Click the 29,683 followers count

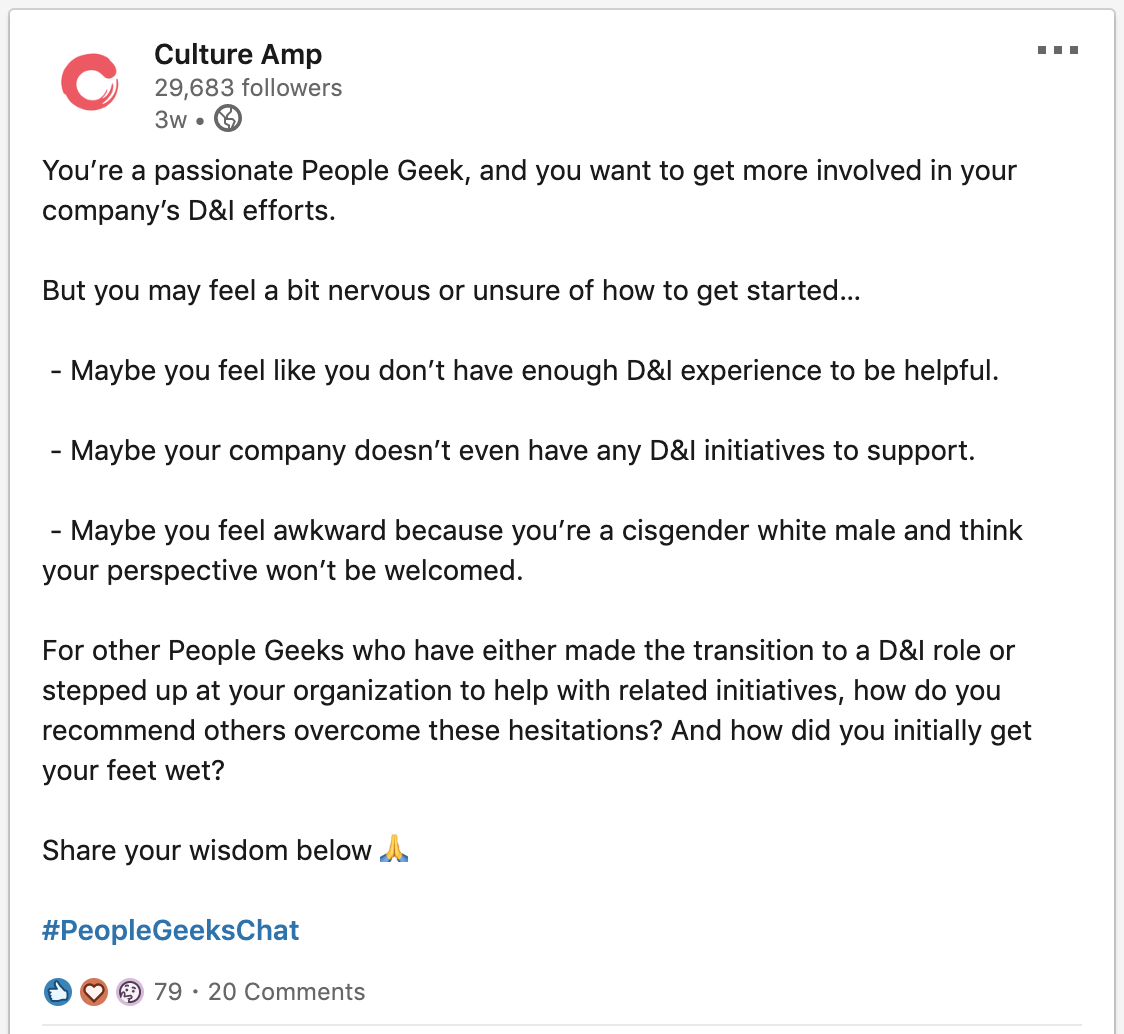pos(248,88)
